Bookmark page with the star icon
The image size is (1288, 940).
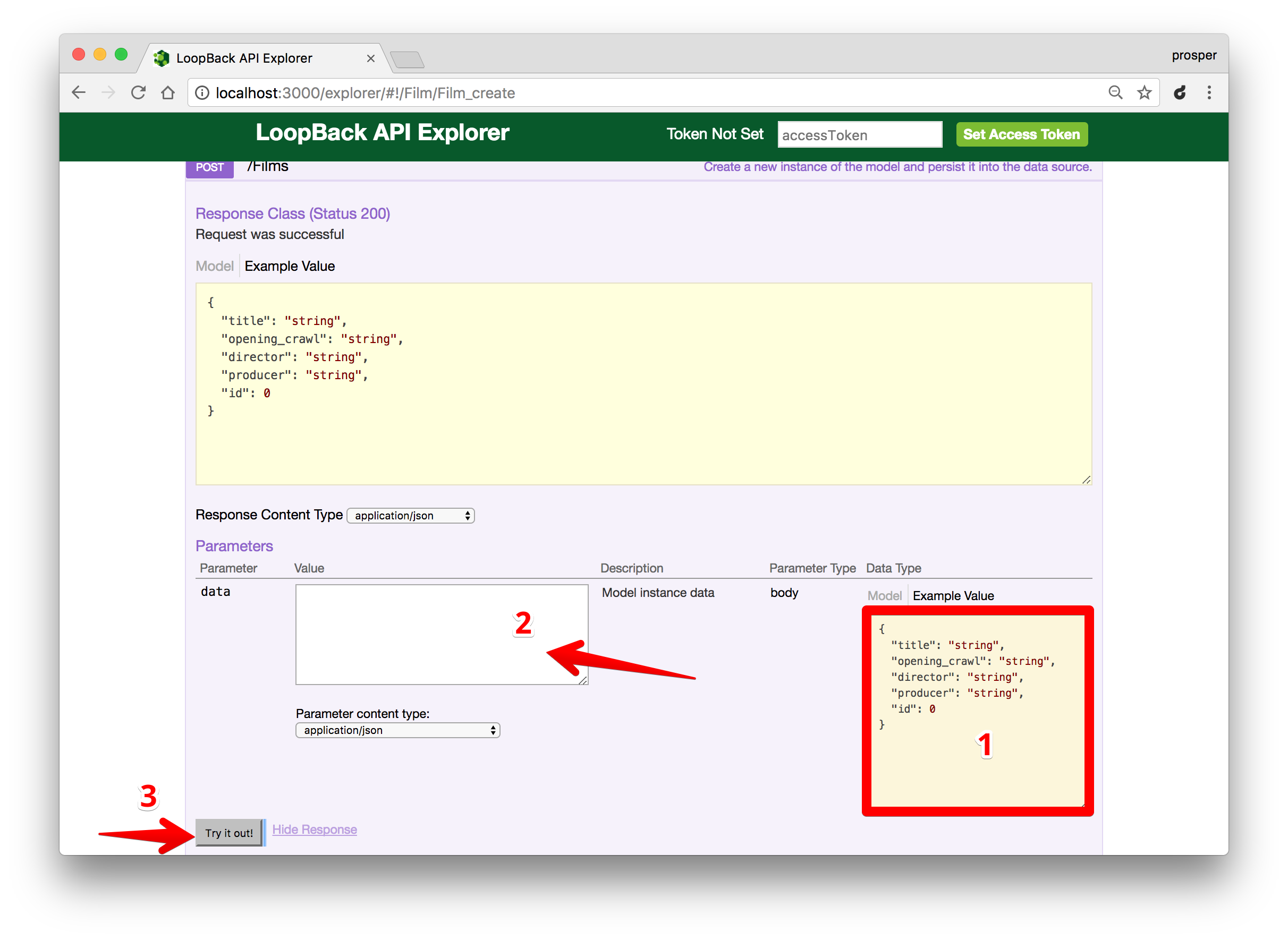1144,93
